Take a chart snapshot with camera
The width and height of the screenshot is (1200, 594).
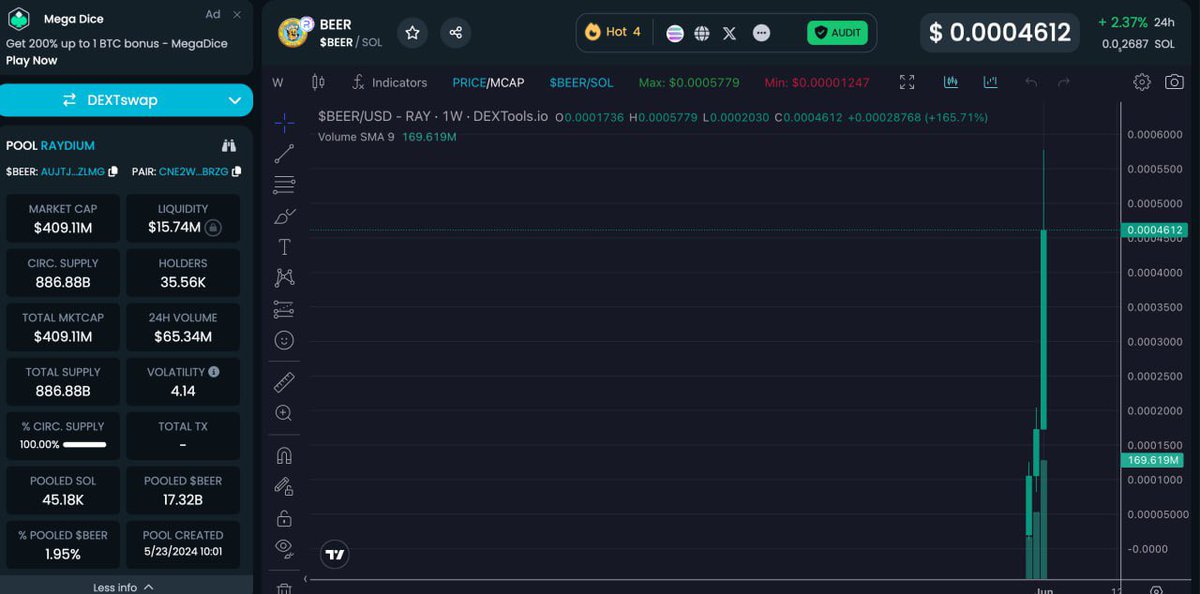1174,82
